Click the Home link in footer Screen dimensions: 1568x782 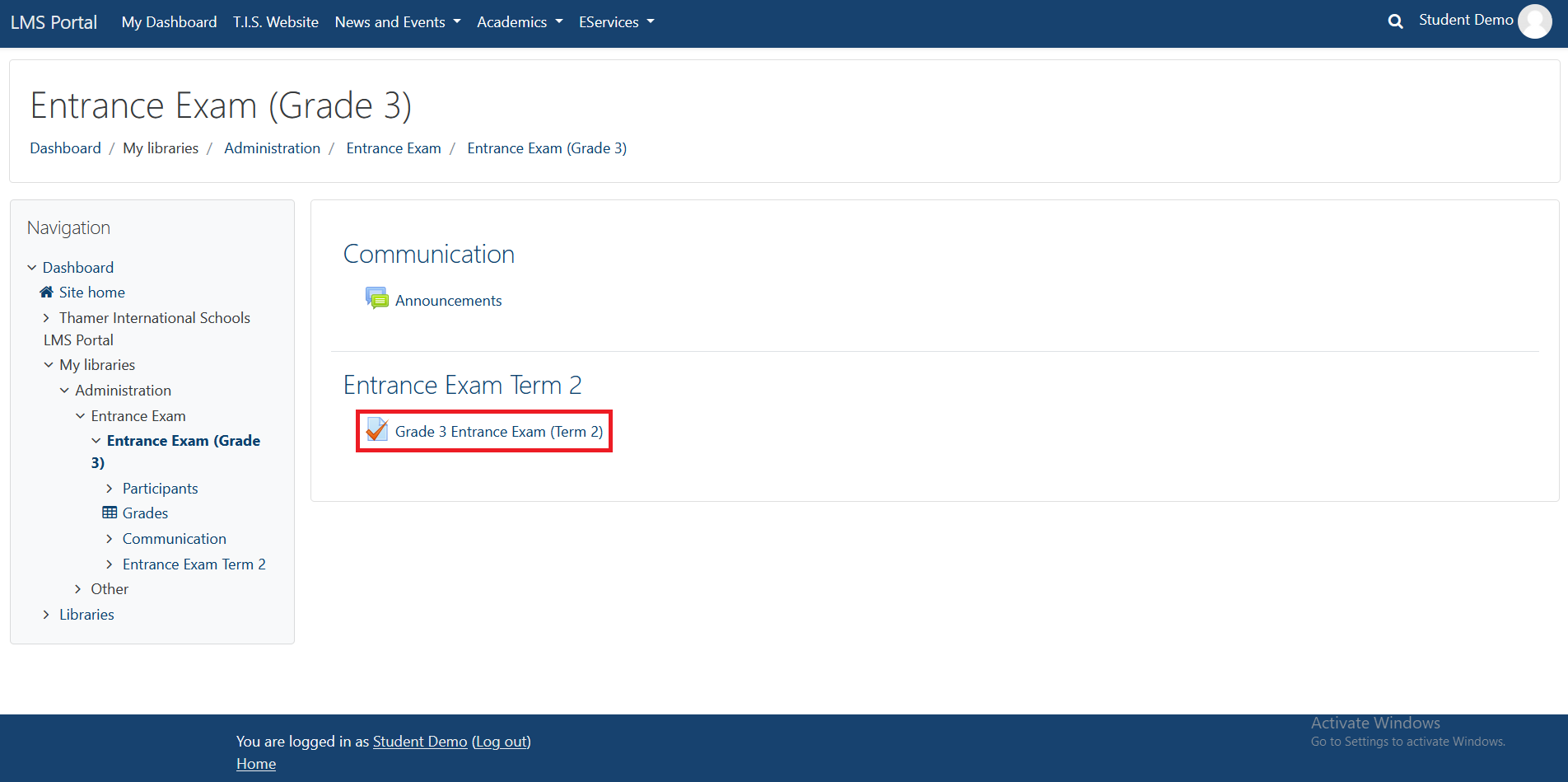coord(256,764)
